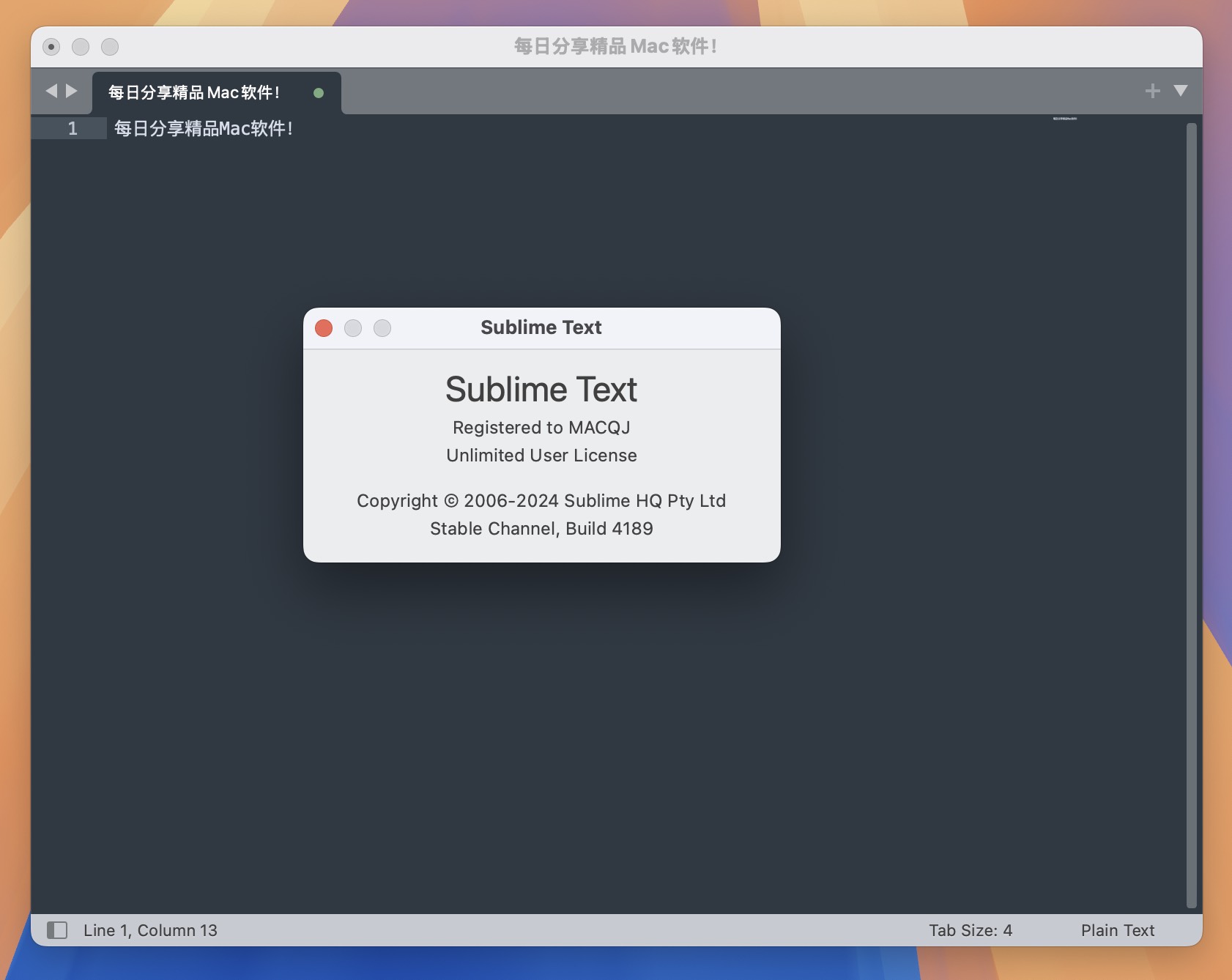Click Stable Channel, Build 4189 text

pos(541,529)
